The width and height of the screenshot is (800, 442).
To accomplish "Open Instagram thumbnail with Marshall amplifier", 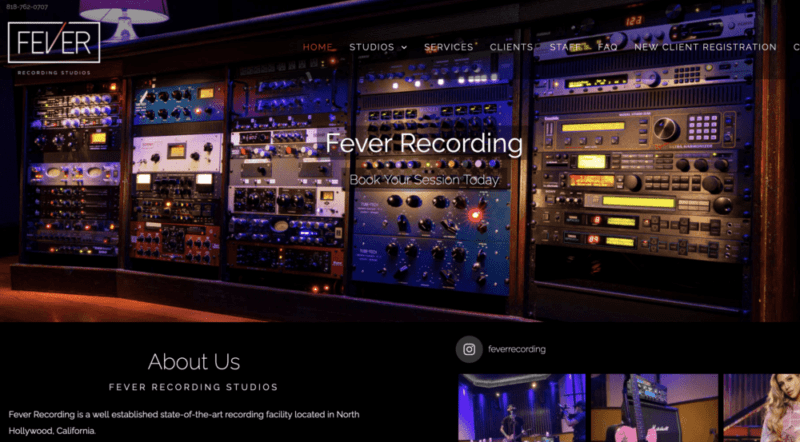I will point(655,408).
